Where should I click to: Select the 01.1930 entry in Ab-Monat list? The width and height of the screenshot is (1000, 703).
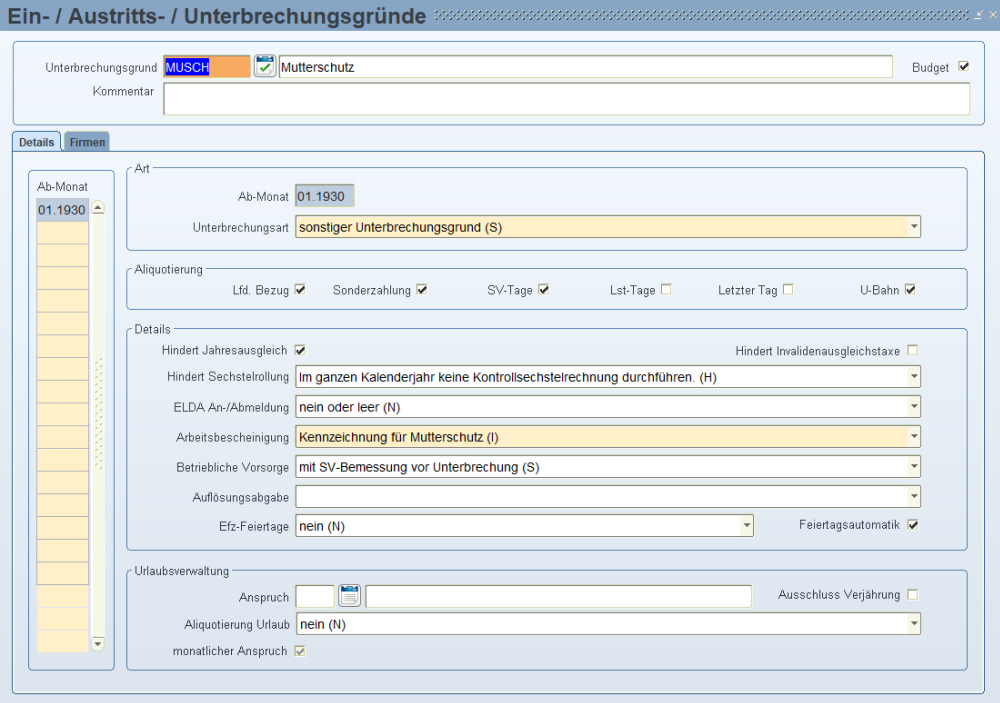[62, 210]
